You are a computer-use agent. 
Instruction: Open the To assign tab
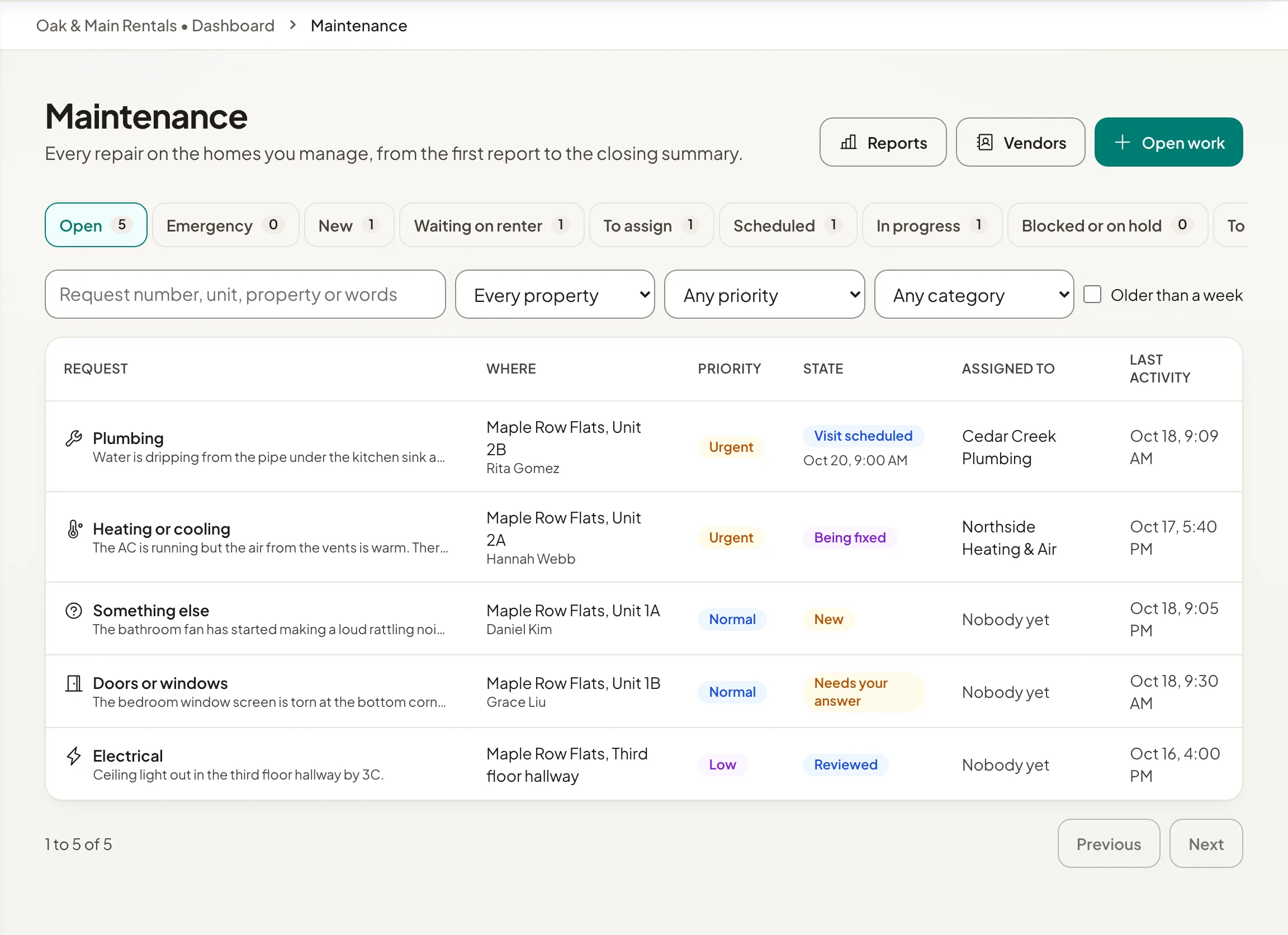(x=651, y=225)
